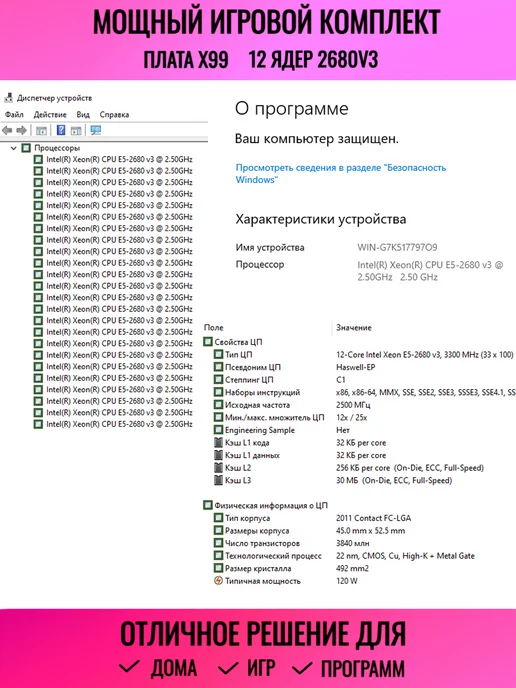Select the 45.0 mm x 52.5 mm value
516x688 pixels.
pyautogui.click(x=370, y=531)
